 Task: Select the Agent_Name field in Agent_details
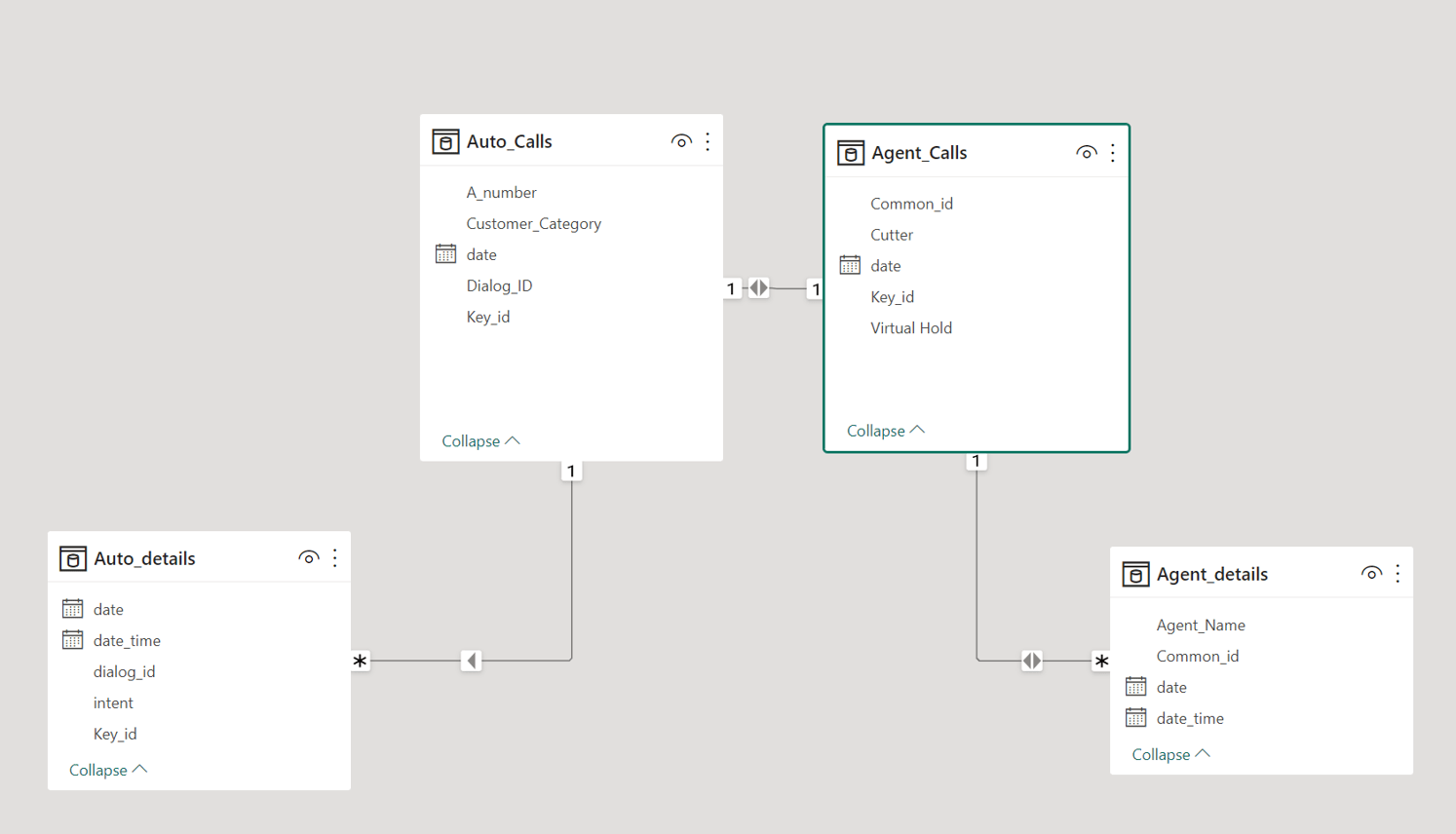coord(1200,625)
